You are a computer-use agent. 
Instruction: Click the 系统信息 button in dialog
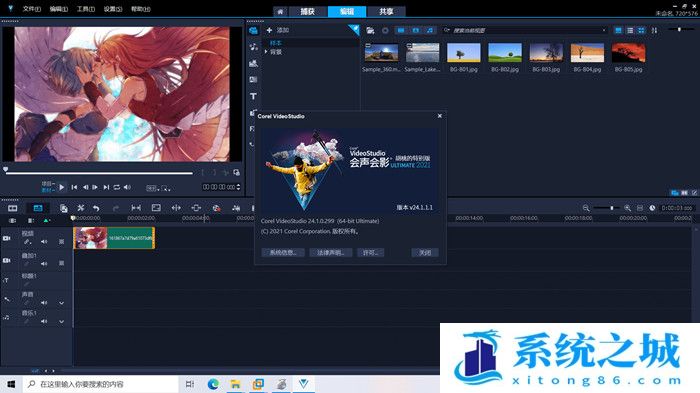point(283,253)
